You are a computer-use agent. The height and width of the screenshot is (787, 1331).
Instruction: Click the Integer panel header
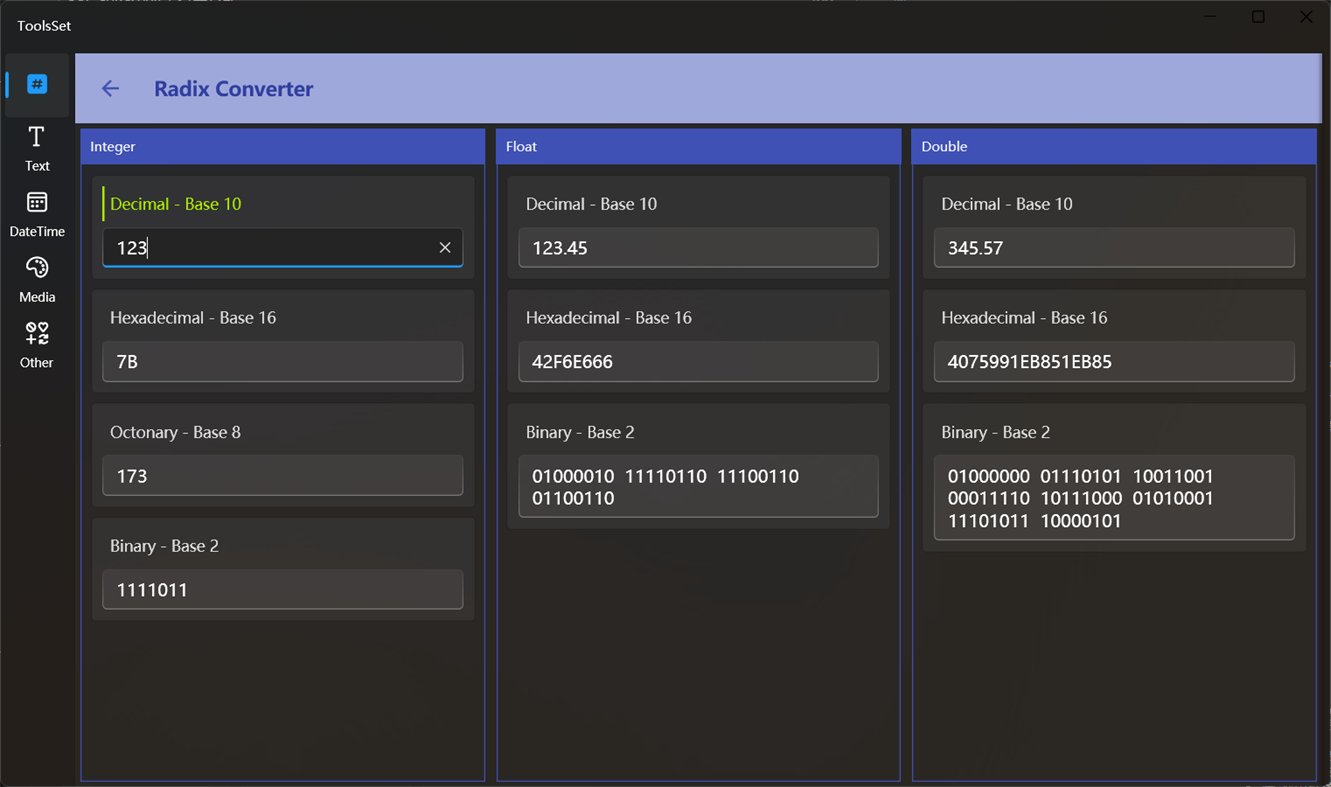(283, 147)
